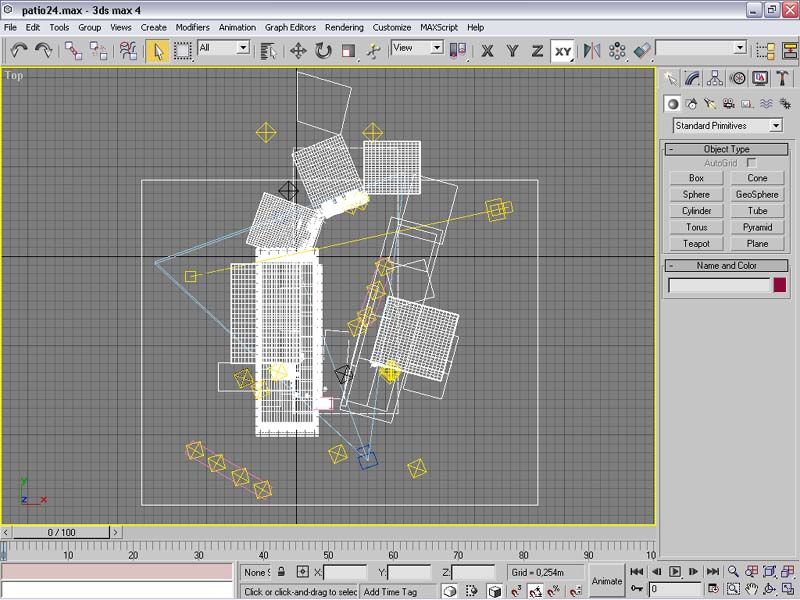Viewport: 800px width, 600px height.
Task: Click the Mirror Selected Objects icon
Action: click(x=592, y=51)
